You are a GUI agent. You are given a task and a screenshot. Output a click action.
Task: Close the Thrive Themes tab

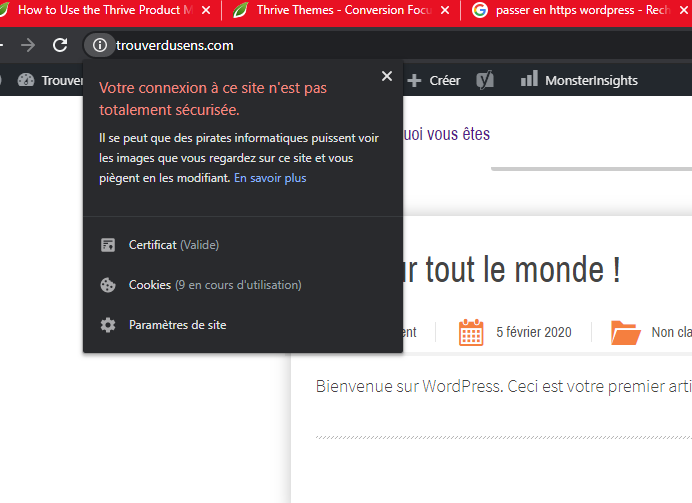tap(445, 10)
